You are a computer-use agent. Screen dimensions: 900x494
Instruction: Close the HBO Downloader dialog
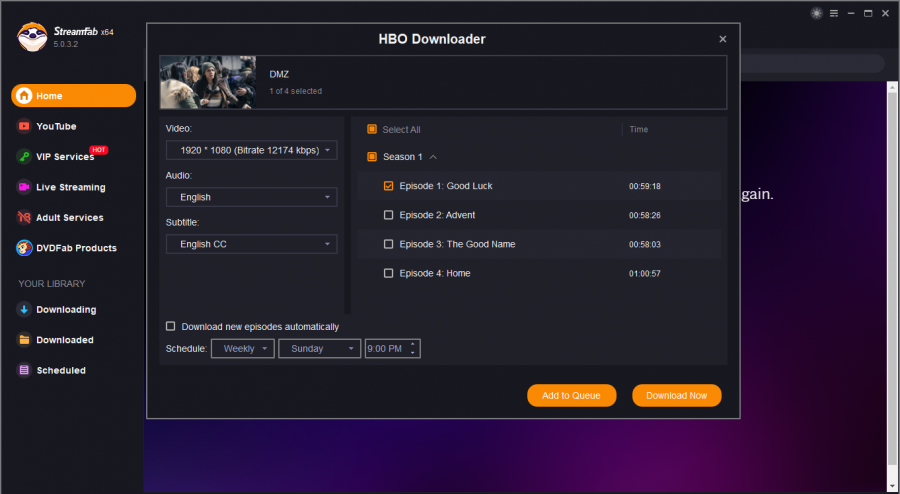click(x=723, y=39)
